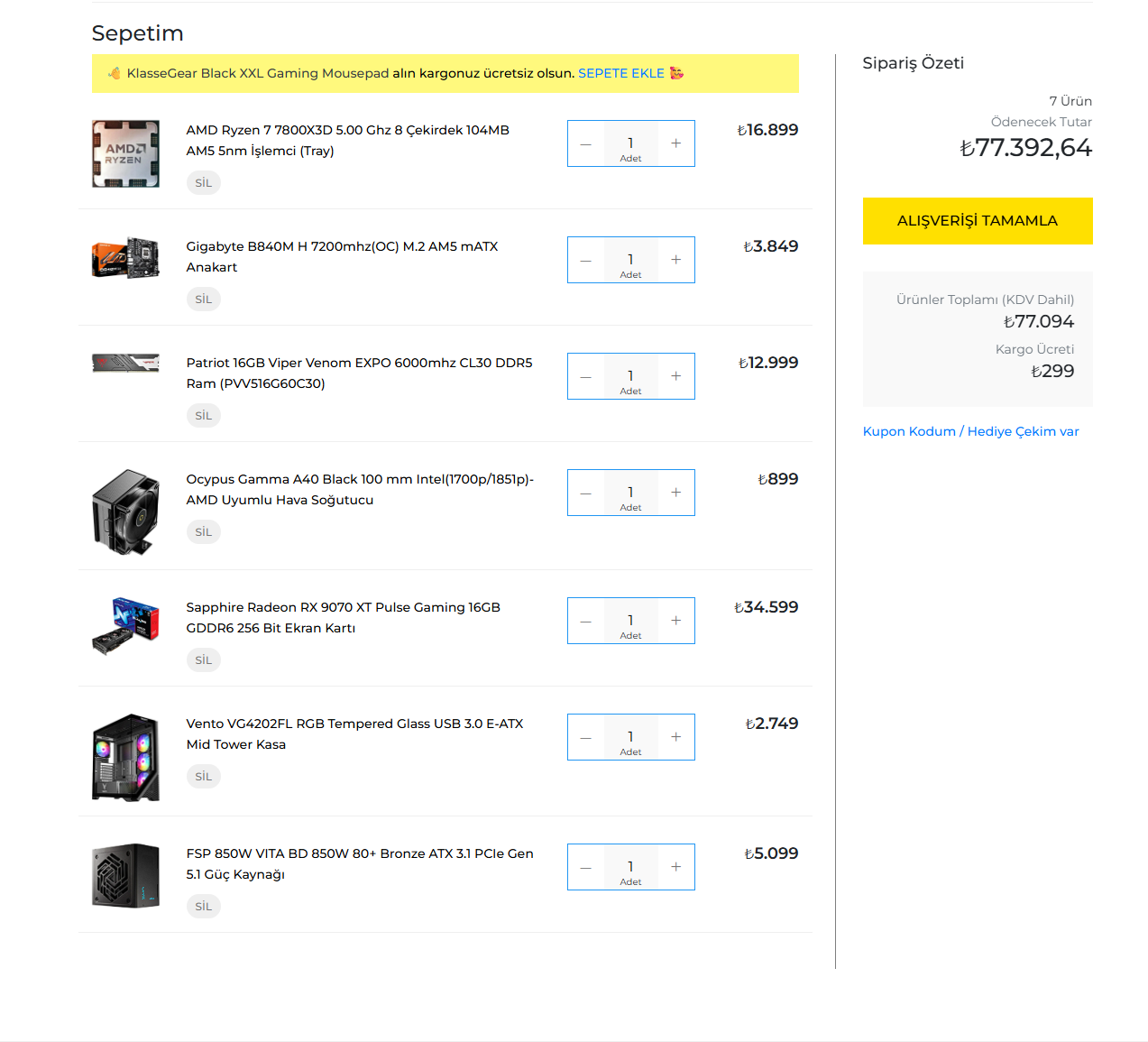Open Kupon Kodum / Hediye Çekim var link

click(x=970, y=431)
